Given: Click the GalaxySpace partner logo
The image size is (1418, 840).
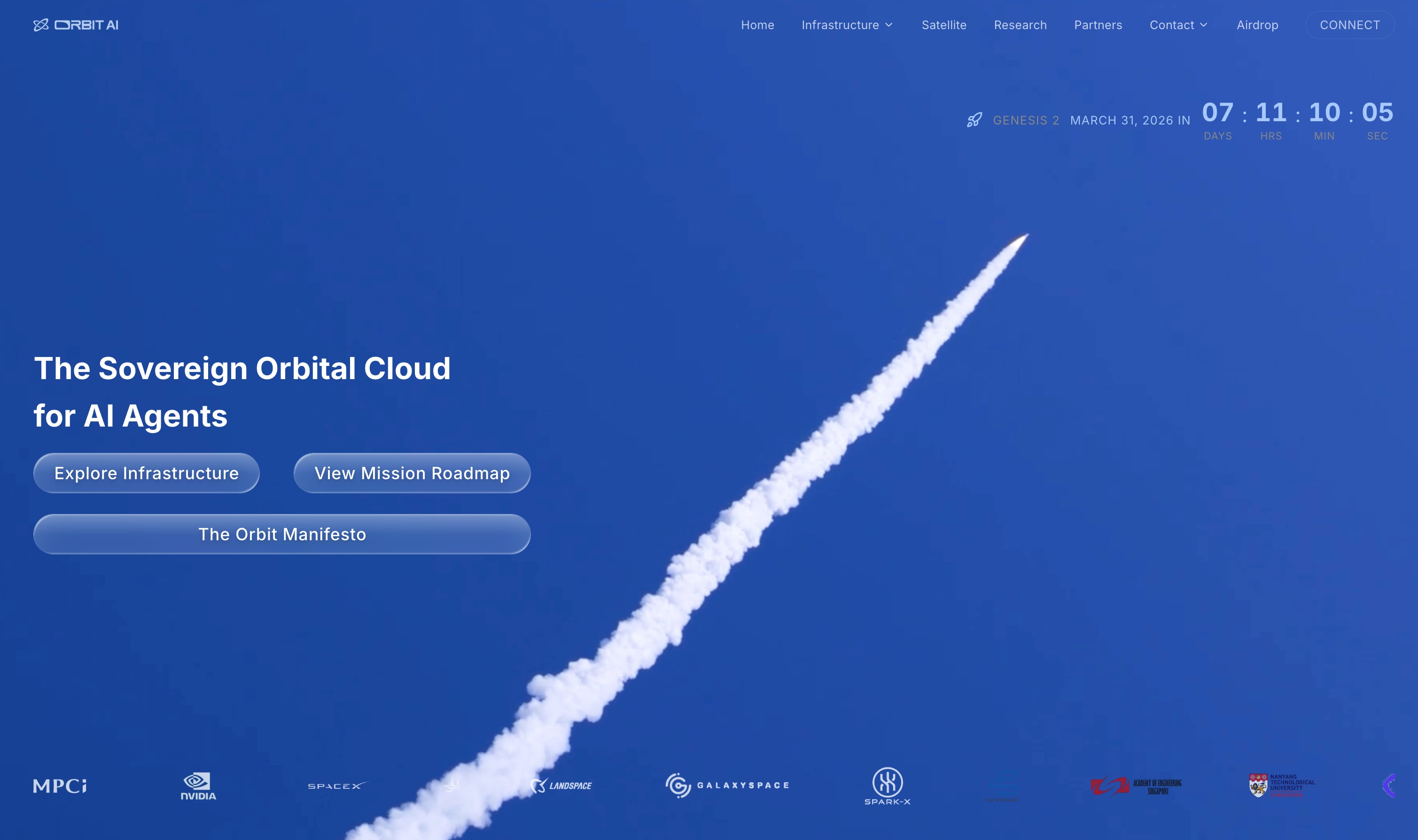Looking at the screenshot, I should (x=727, y=786).
